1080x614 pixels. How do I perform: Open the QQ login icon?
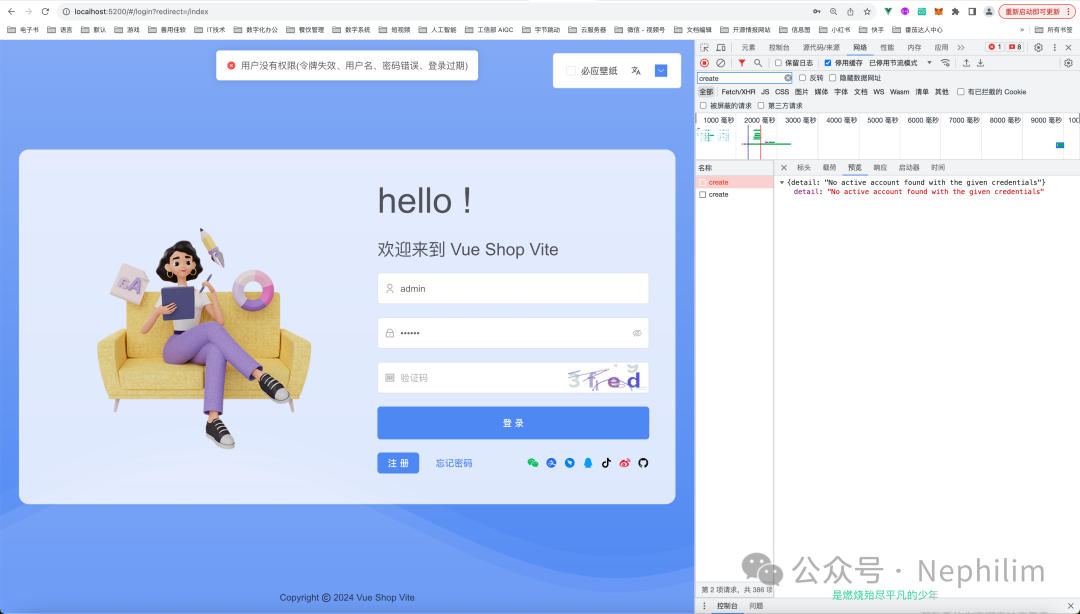588,463
